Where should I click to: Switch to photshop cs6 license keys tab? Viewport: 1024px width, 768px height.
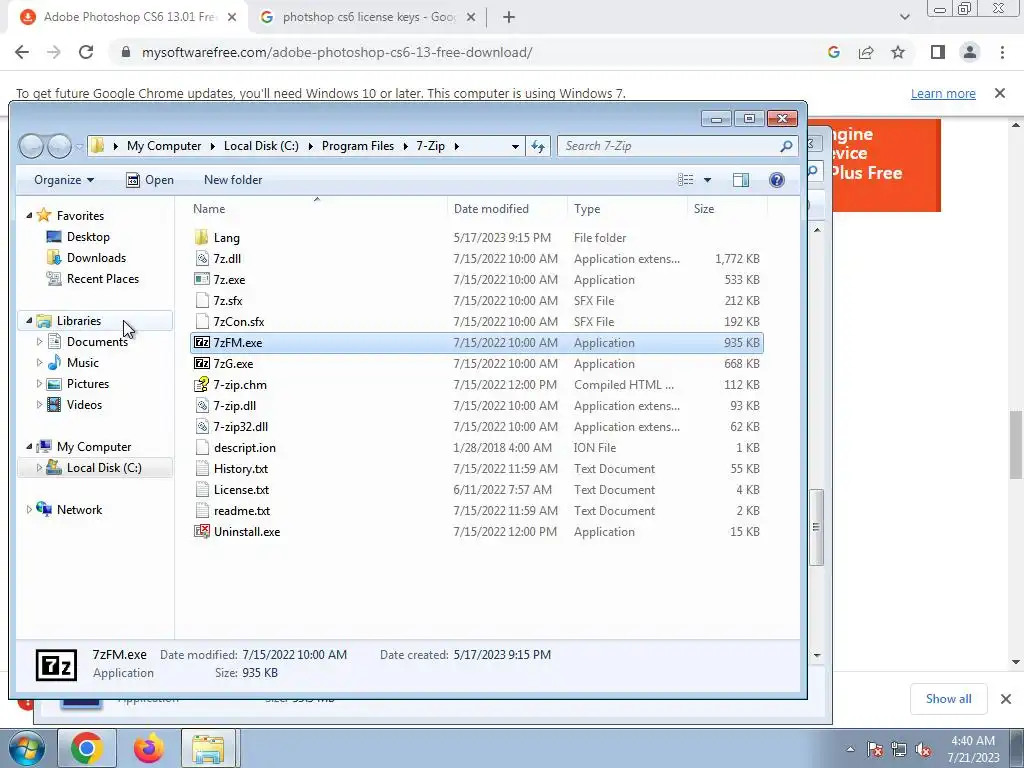[368, 17]
